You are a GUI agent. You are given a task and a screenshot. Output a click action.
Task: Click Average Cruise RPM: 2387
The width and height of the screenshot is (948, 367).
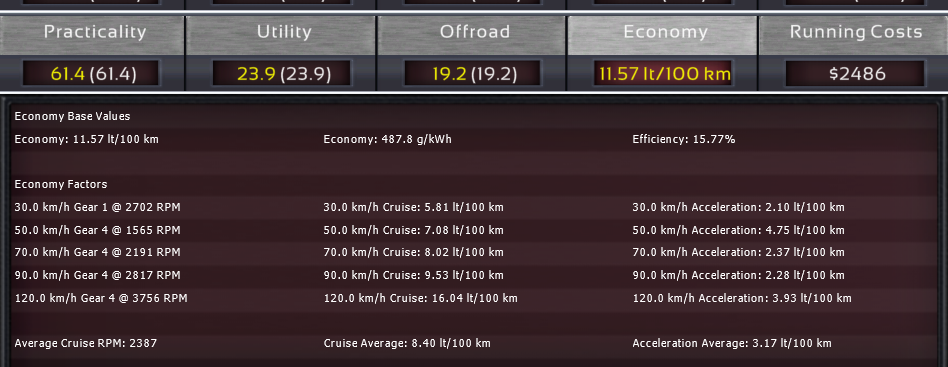[86, 343]
